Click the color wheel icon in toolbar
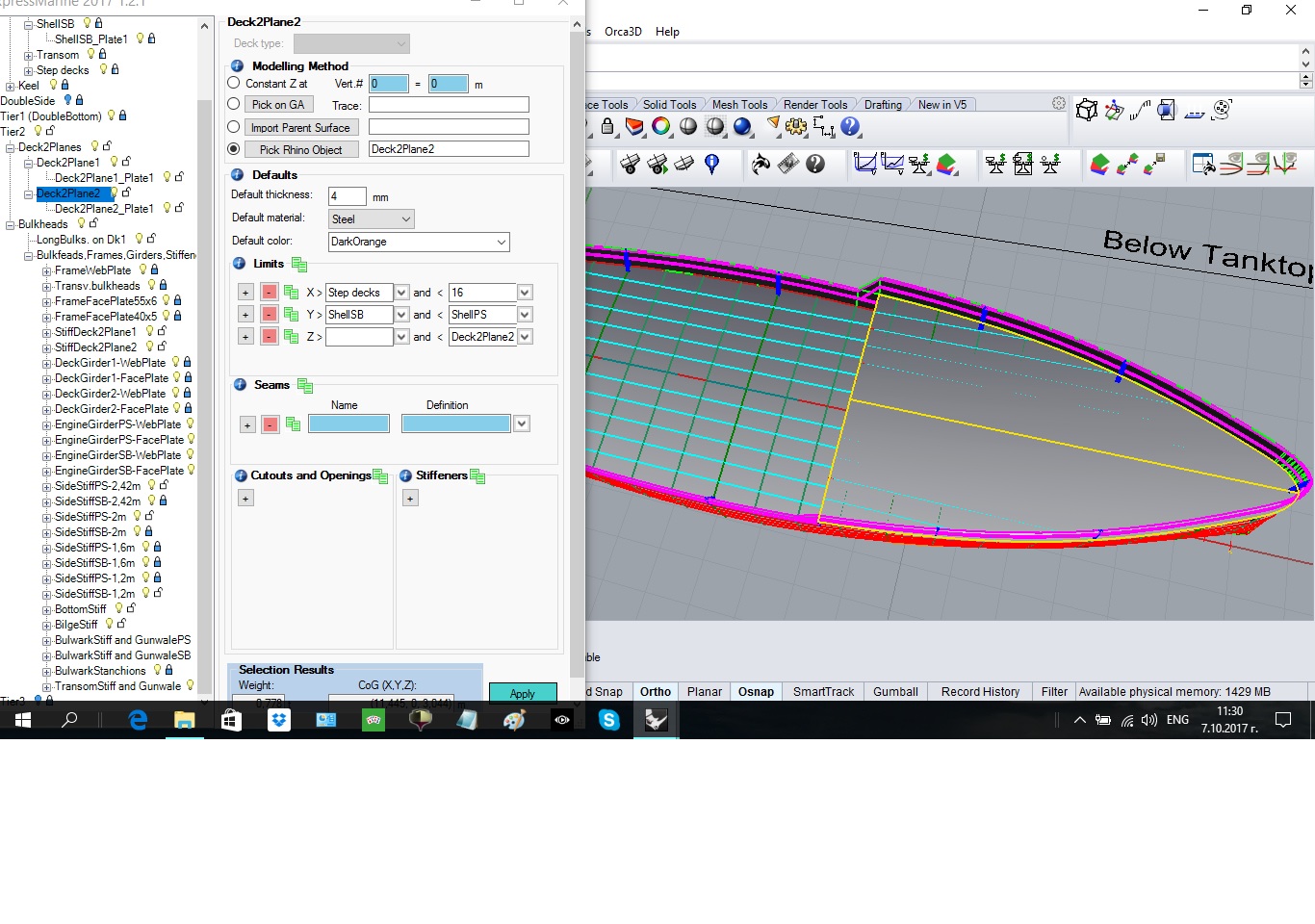This screenshot has width=1315, height=924. click(x=661, y=126)
